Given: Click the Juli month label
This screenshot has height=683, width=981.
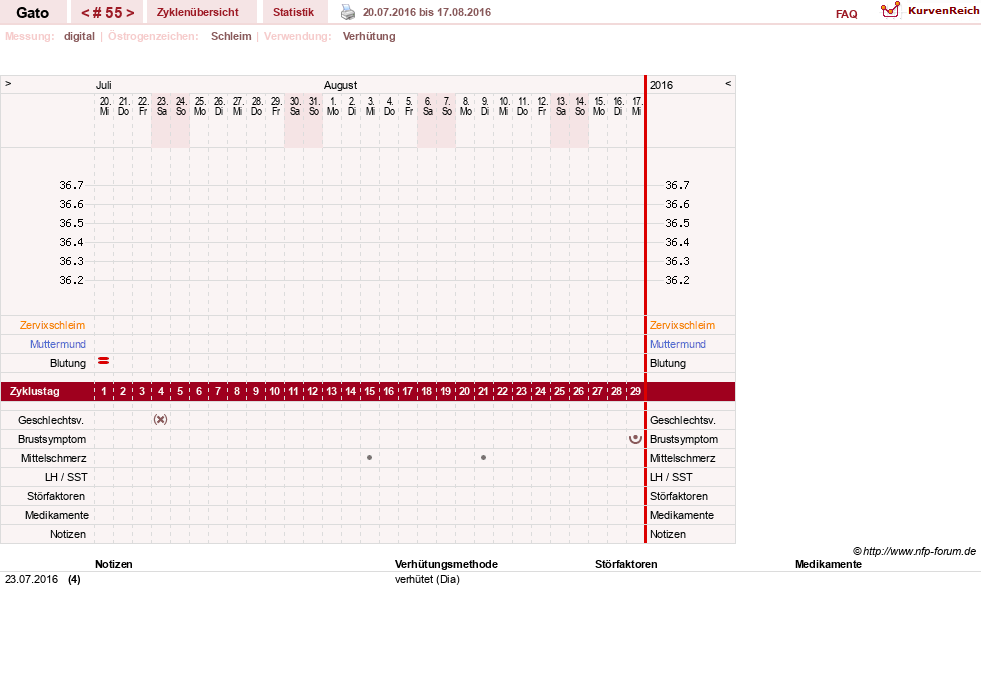Looking at the screenshot, I should [x=104, y=85].
